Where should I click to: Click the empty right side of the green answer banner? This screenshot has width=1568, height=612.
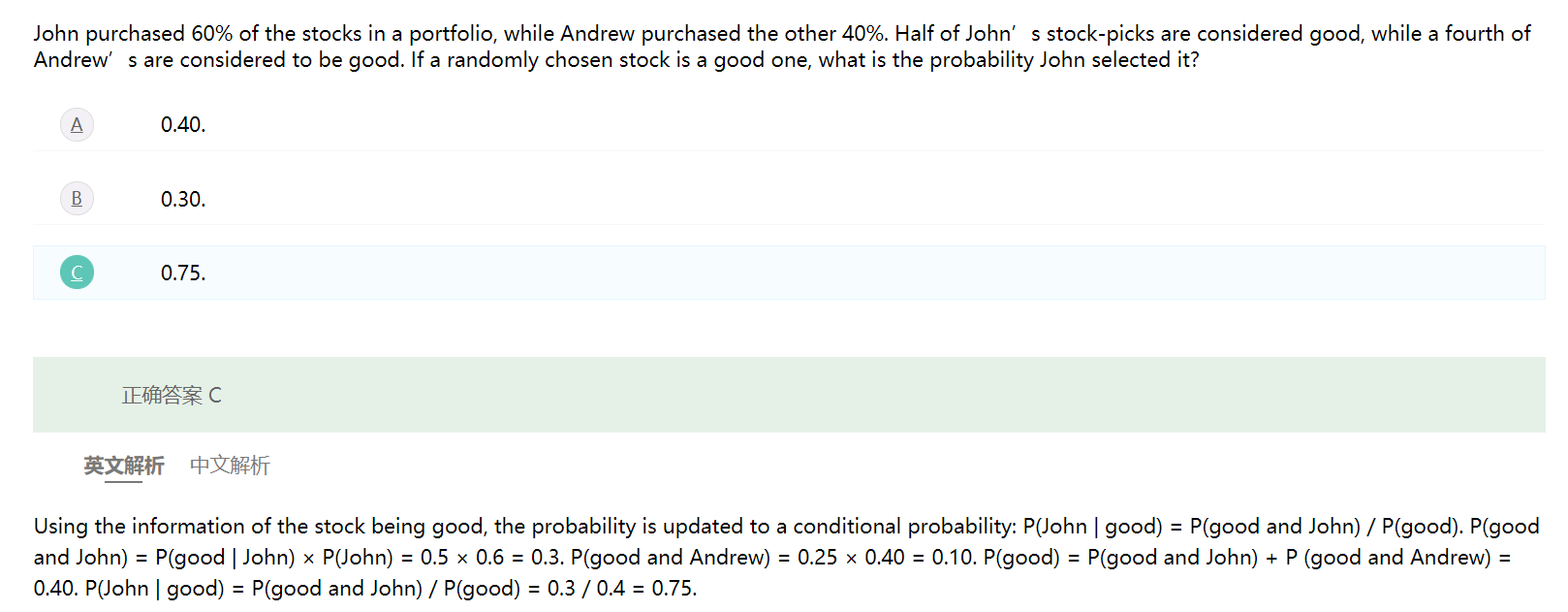tap(969, 395)
